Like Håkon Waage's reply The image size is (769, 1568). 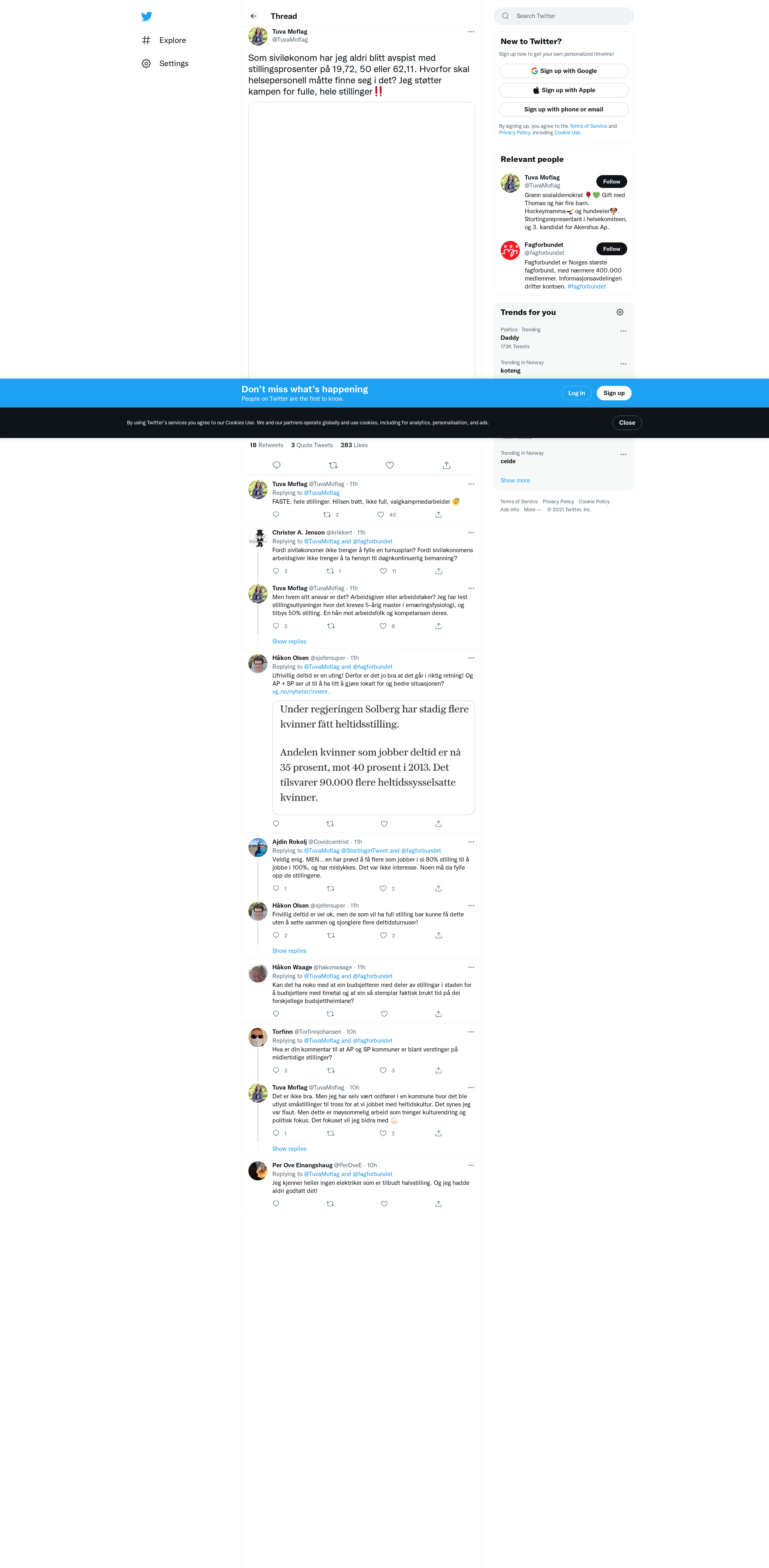coord(384,1014)
